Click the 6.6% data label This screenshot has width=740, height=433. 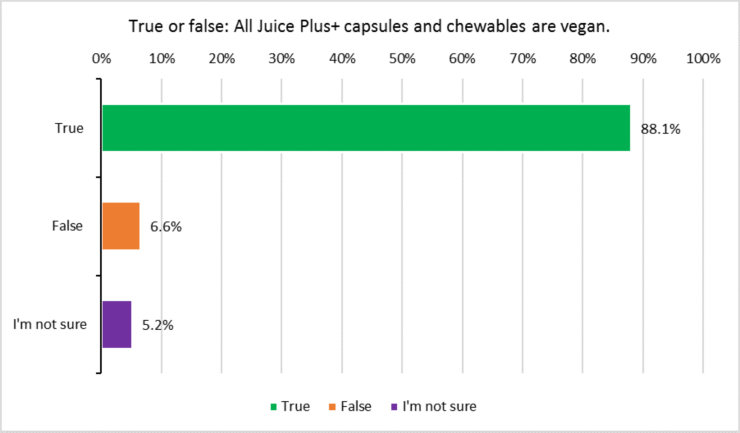pyautogui.click(x=166, y=227)
